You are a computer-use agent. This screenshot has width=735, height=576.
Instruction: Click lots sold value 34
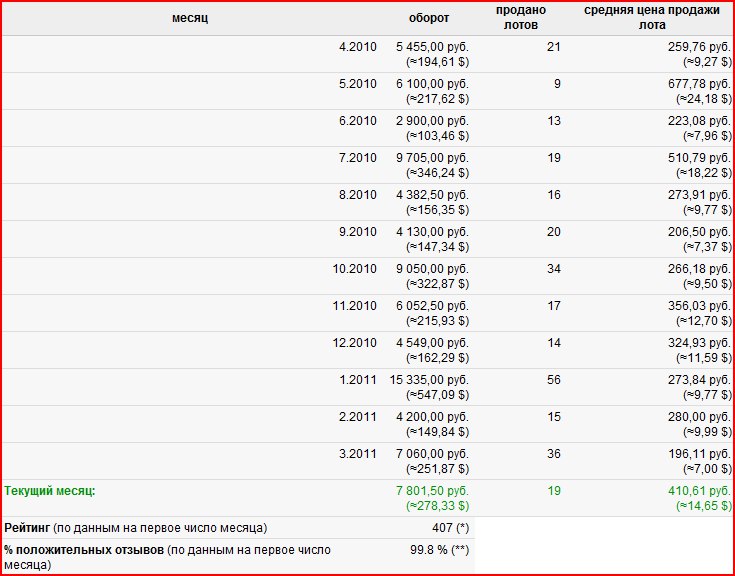(554, 269)
